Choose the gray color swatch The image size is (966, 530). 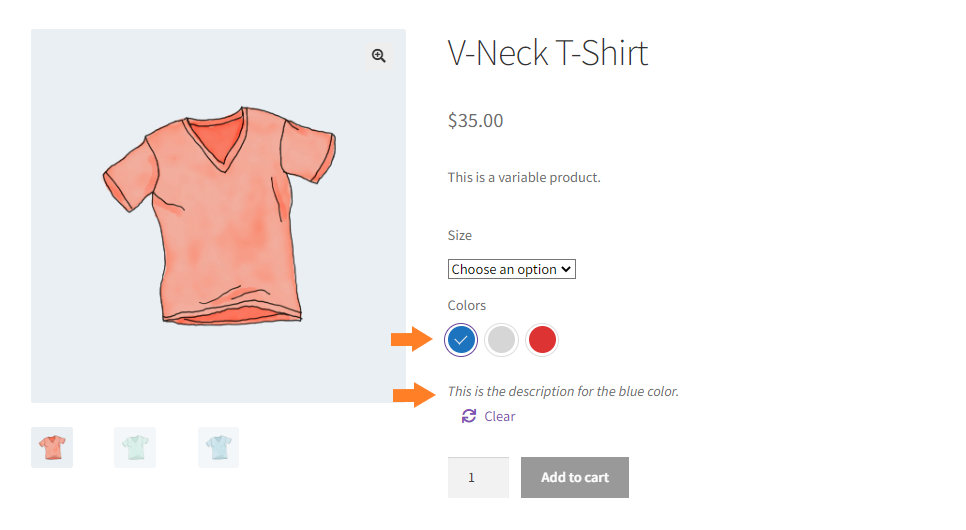501,340
